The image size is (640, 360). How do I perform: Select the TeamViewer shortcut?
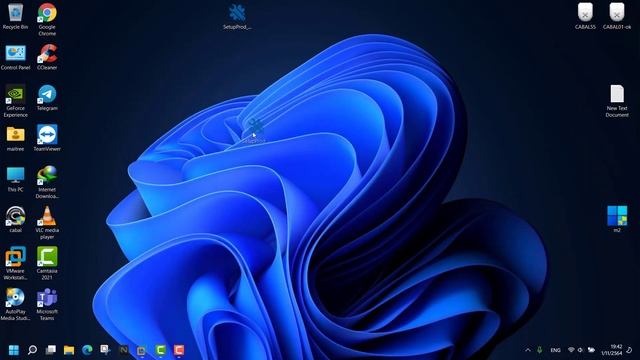pyautogui.click(x=47, y=138)
